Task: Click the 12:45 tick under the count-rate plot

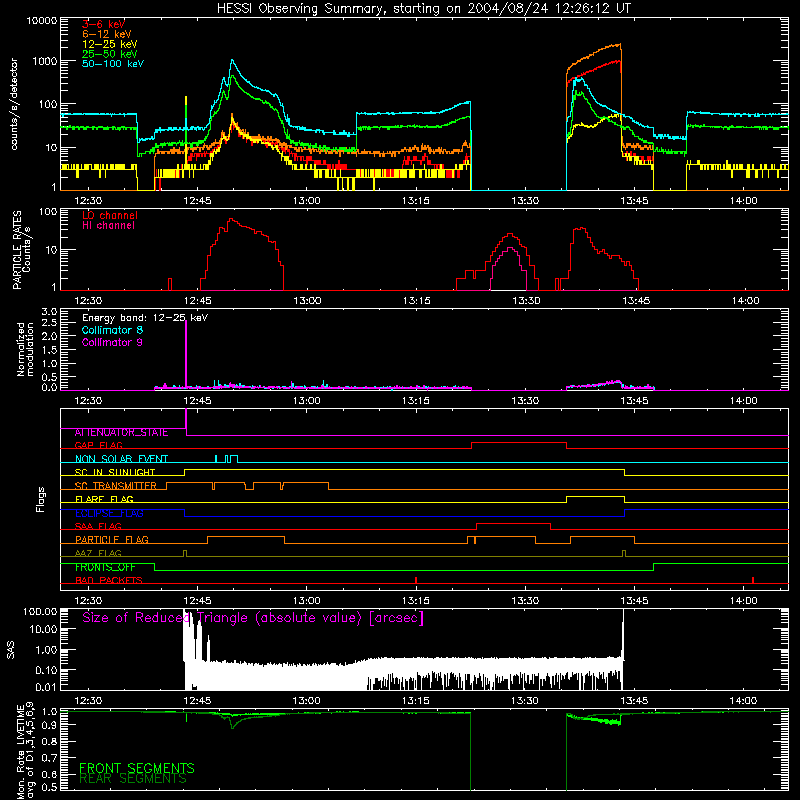Action: pyautogui.click(x=197, y=201)
